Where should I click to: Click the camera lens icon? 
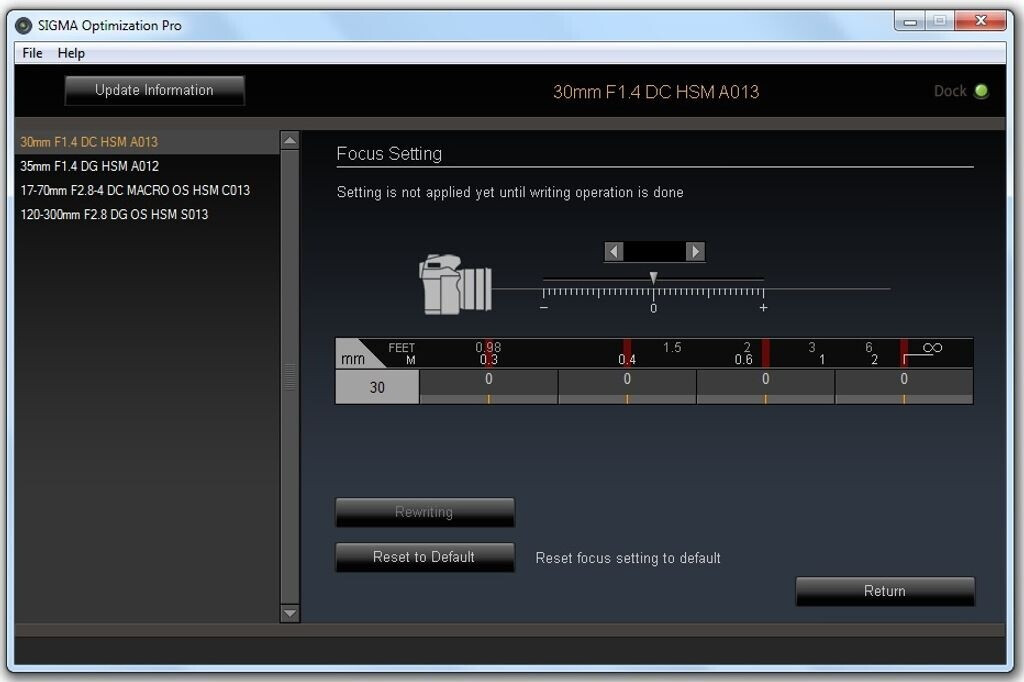click(x=455, y=285)
